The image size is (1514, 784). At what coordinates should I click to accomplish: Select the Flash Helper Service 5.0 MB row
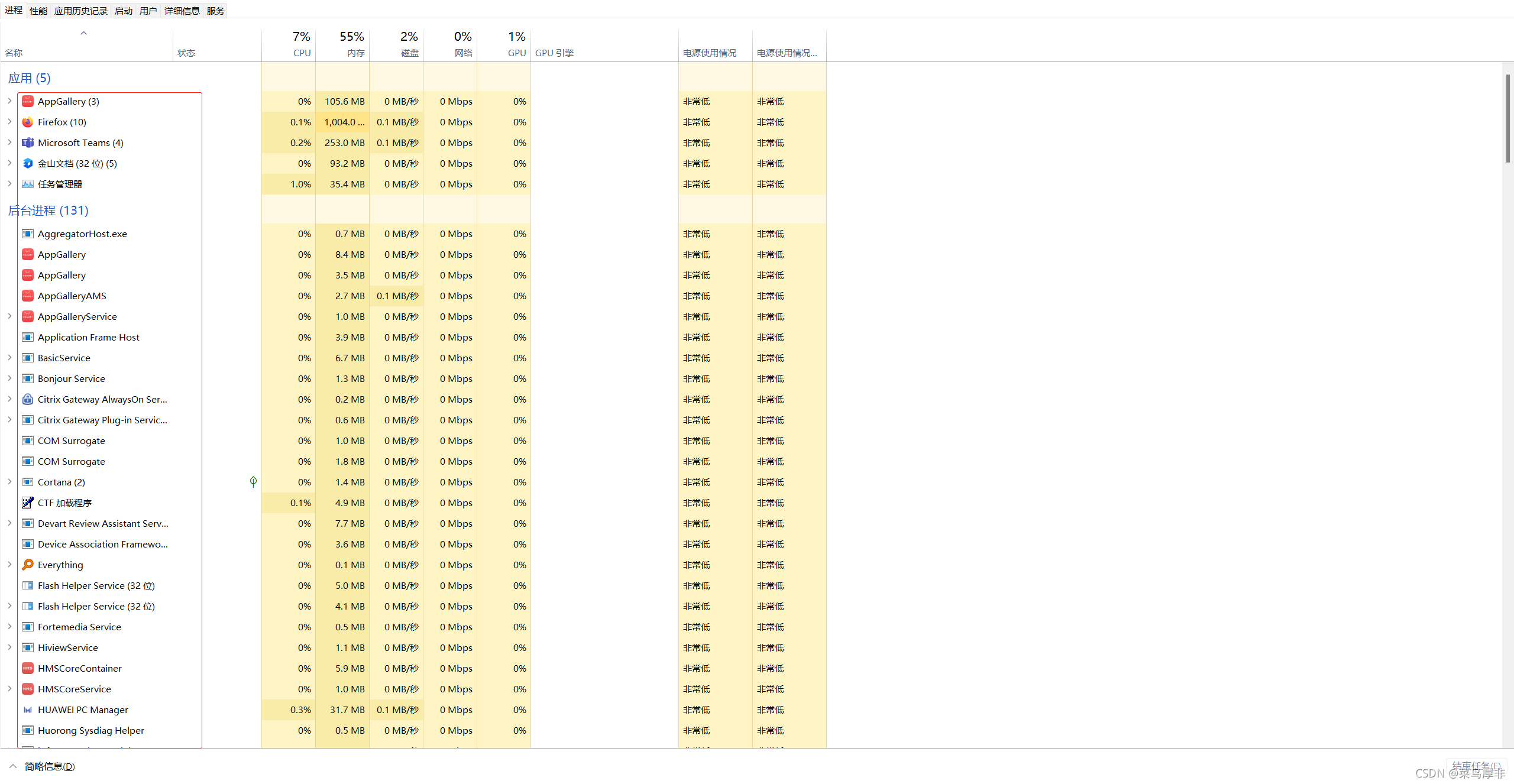click(413, 586)
